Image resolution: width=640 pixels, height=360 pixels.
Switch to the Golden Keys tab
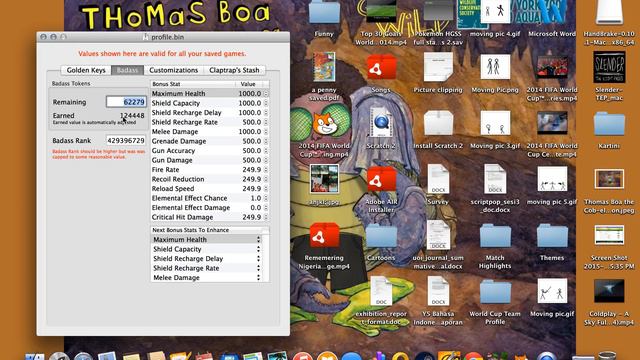(86, 70)
